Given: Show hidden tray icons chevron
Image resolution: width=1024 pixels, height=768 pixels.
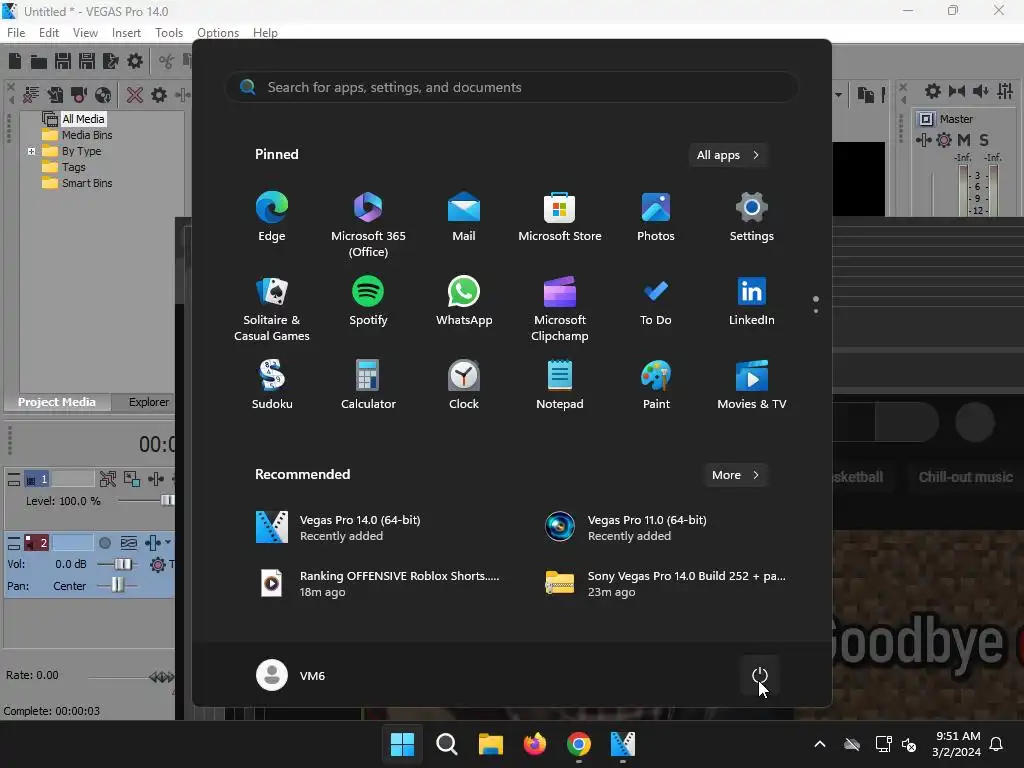Looking at the screenshot, I should [x=820, y=744].
